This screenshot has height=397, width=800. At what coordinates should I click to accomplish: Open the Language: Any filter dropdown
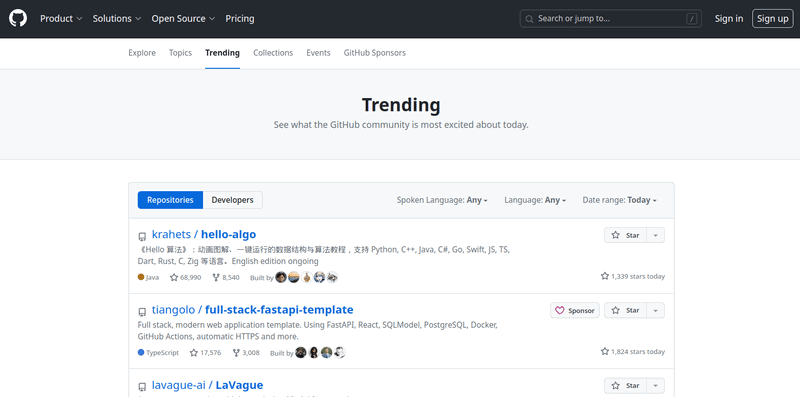click(x=535, y=200)
